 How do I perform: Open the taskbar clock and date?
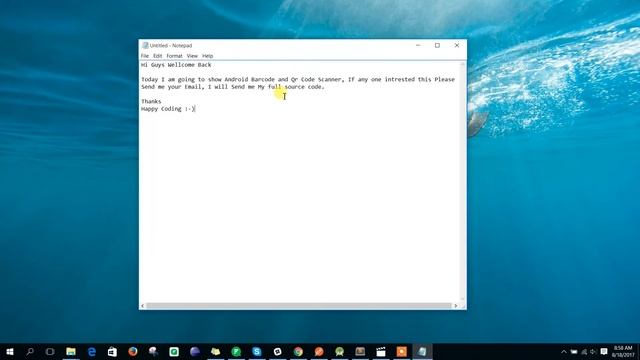point(623,351)
